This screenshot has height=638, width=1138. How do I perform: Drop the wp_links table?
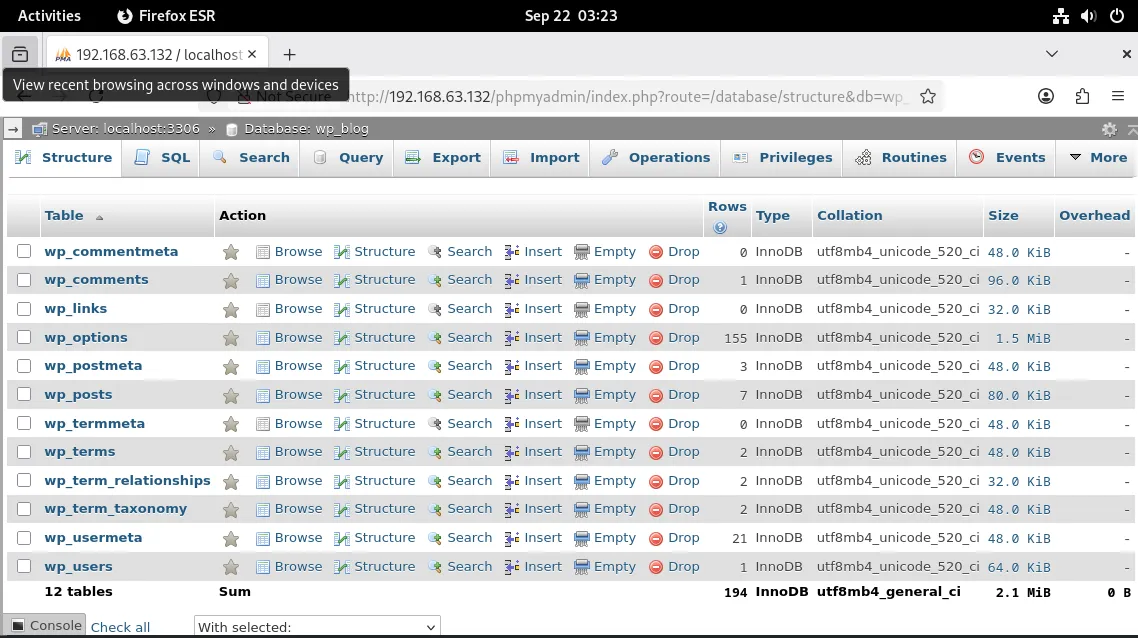[x=674, y=309]
